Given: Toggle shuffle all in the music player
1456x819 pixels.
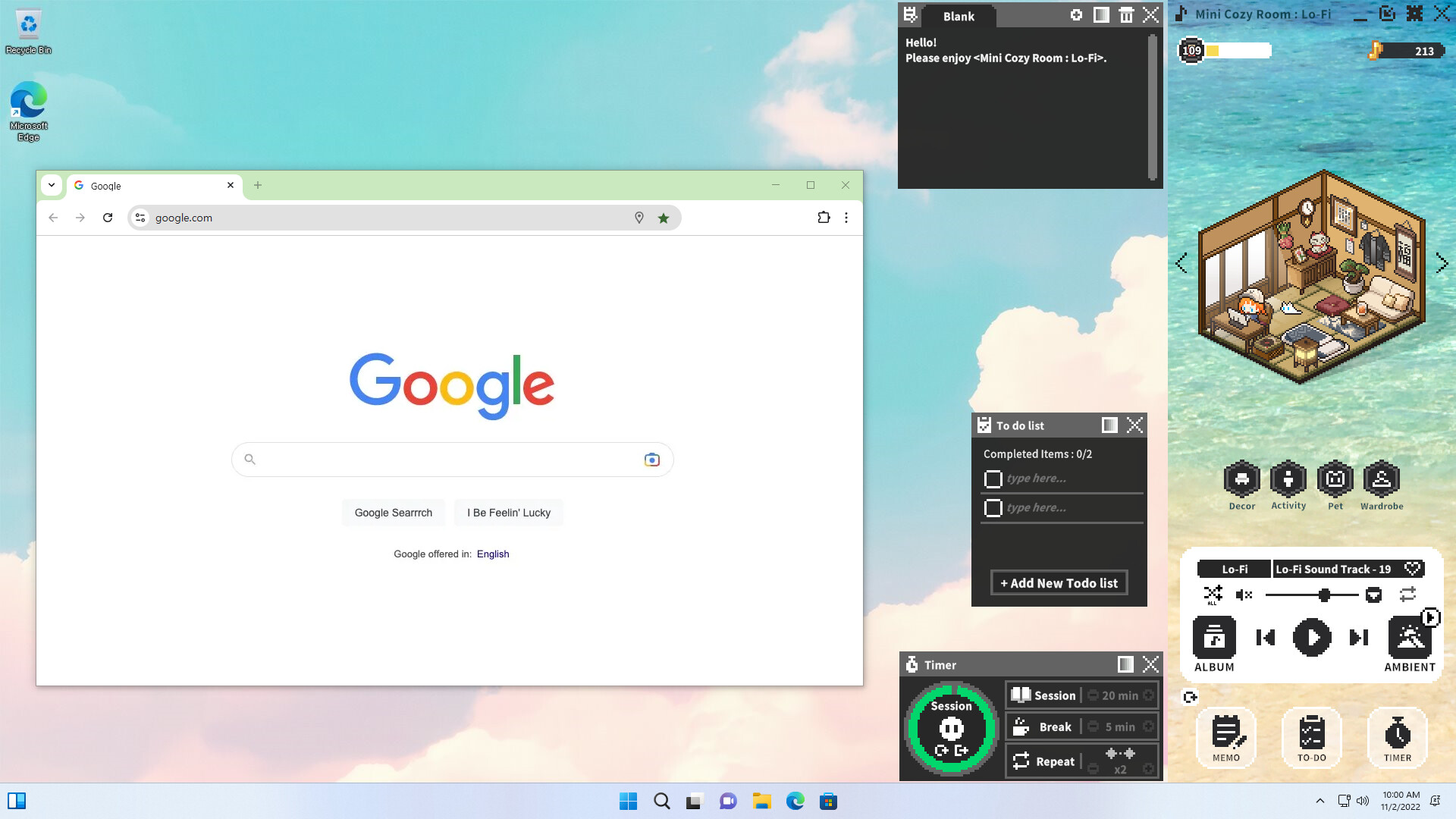Looking at the screenshot, I should (x=1213, y=594).
